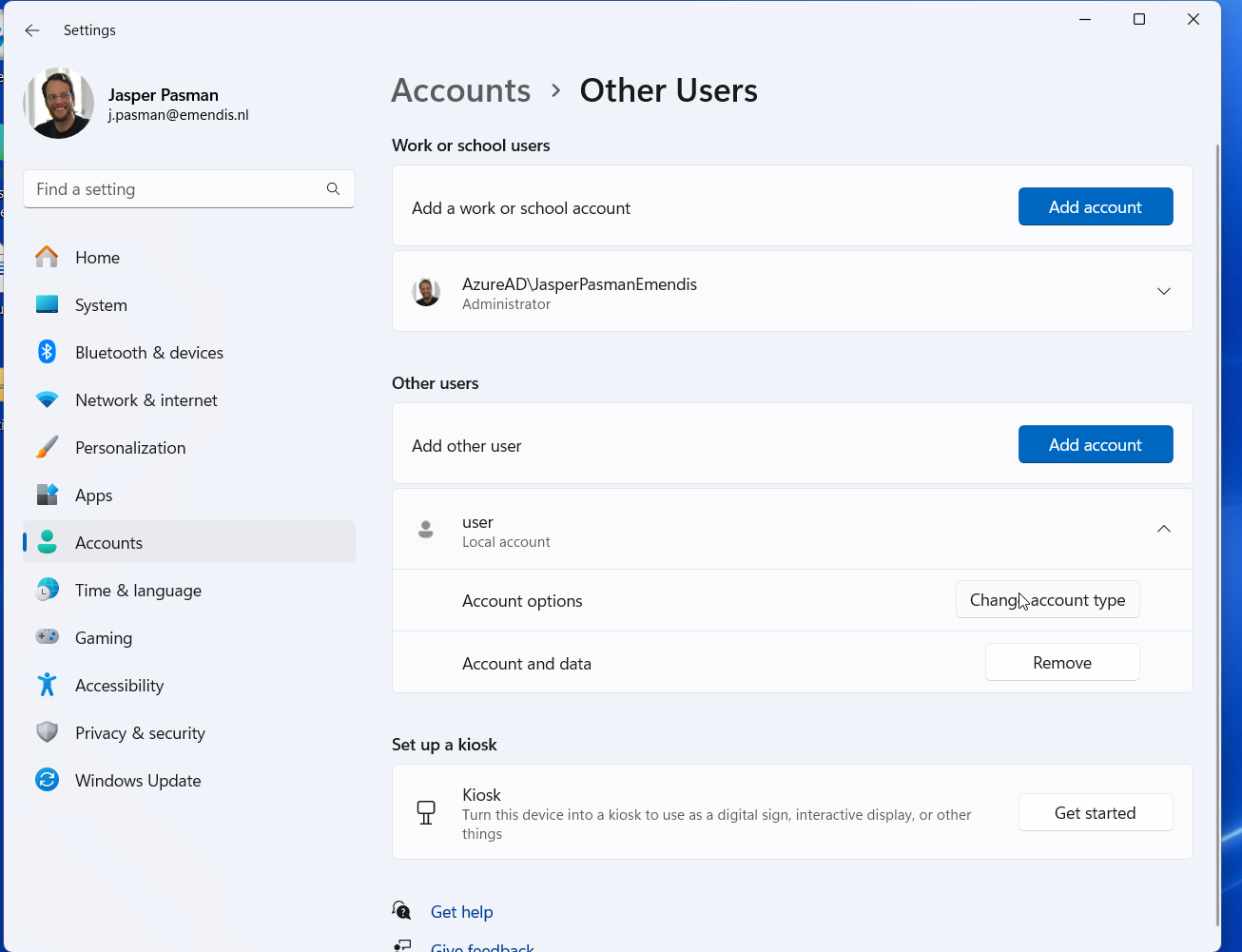This screenshot has height=952, width=1242.
Task: Expand the AzureAD\JasperPasmanEmendis account entry
Action: pos(1163,291)
